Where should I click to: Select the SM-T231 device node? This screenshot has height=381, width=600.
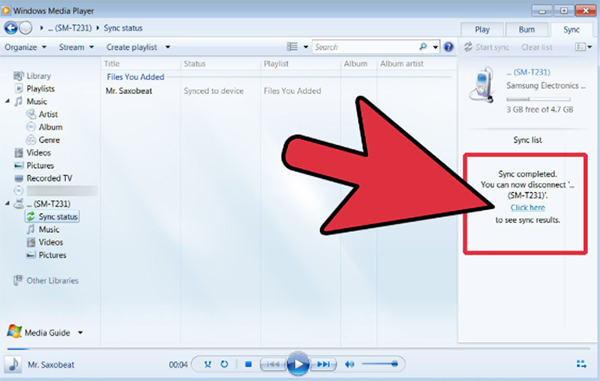(42, 204)
